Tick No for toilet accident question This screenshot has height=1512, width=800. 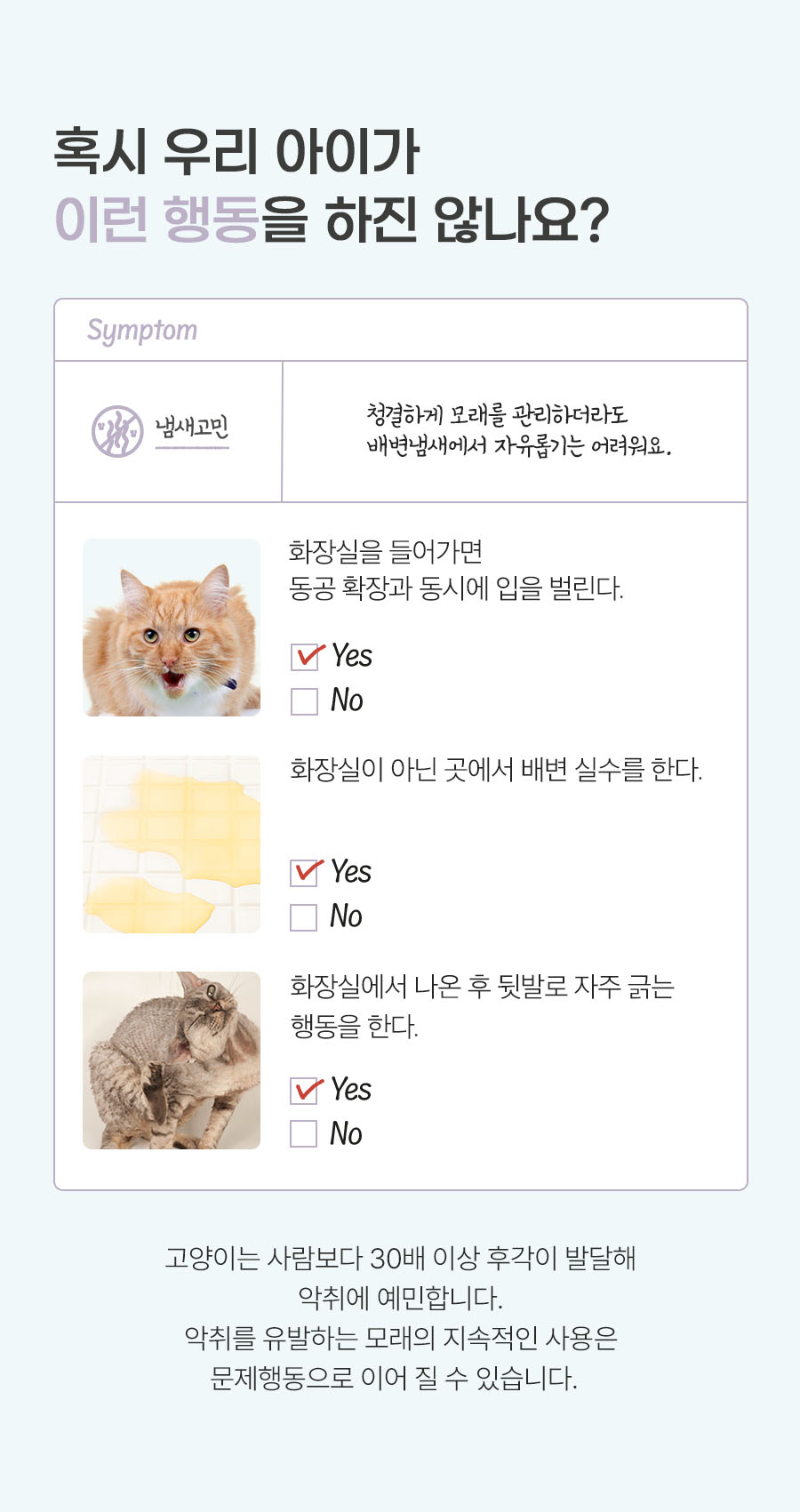[304, 917]
